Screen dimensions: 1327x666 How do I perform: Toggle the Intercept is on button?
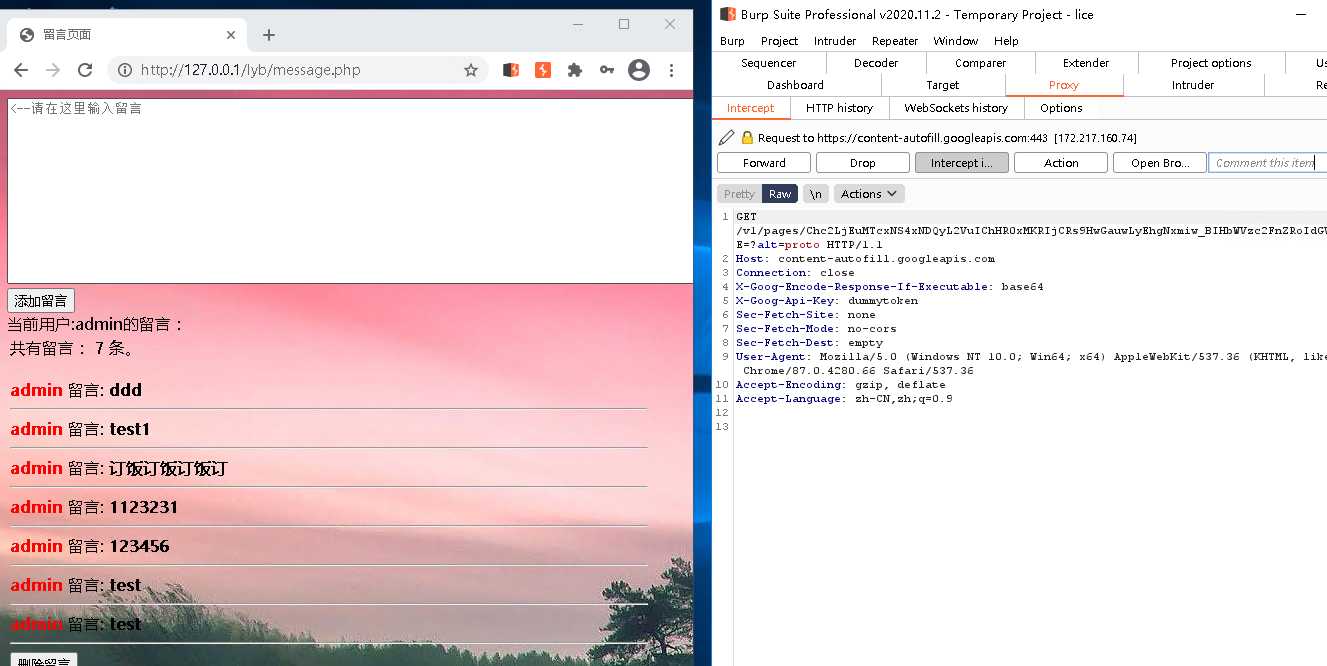coord(962,163)
